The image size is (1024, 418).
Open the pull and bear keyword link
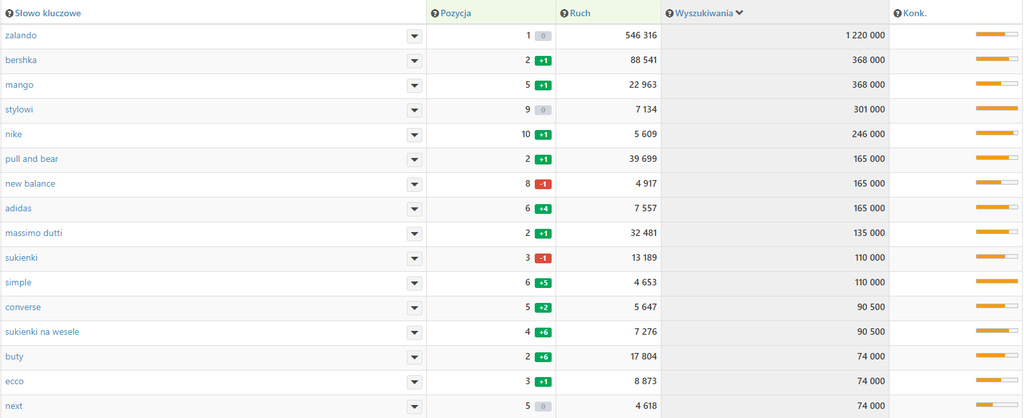tap(32, 159)
